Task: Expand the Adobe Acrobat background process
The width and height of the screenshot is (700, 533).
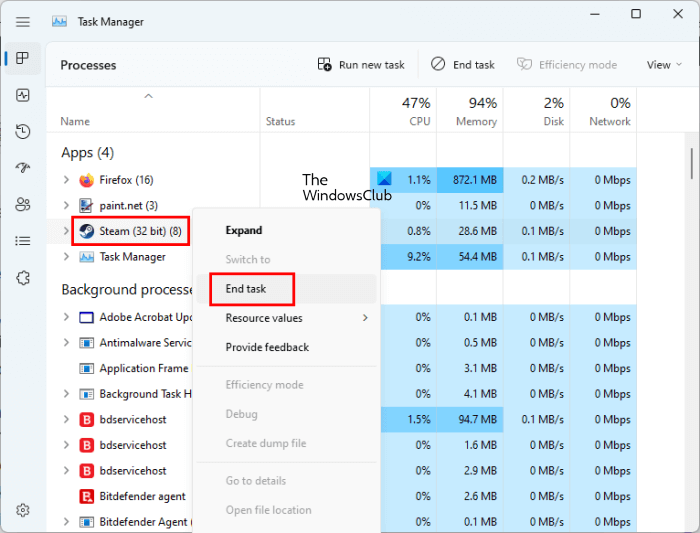Action: [x=66, y=317]
